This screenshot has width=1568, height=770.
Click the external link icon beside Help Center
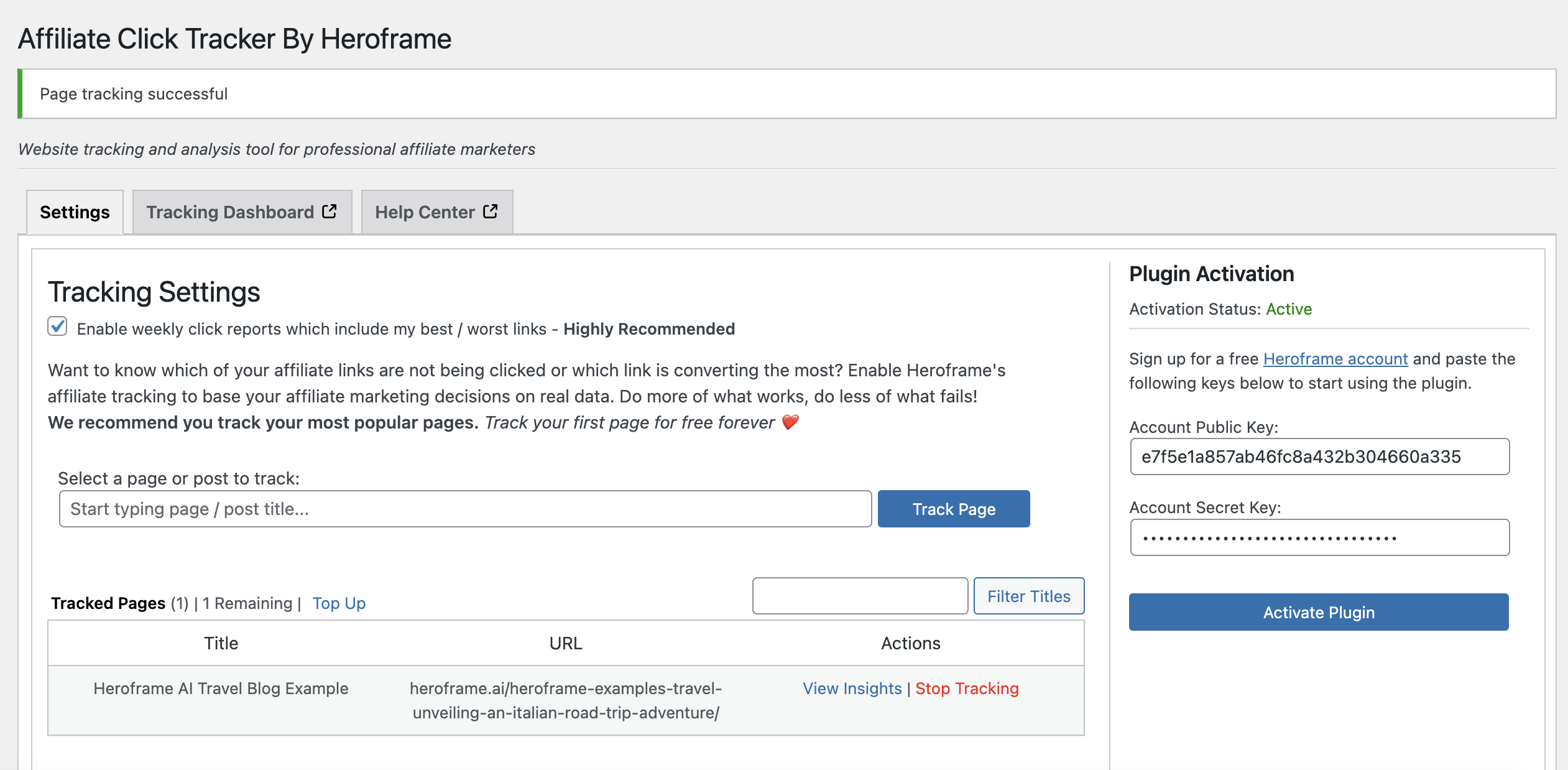491,211
